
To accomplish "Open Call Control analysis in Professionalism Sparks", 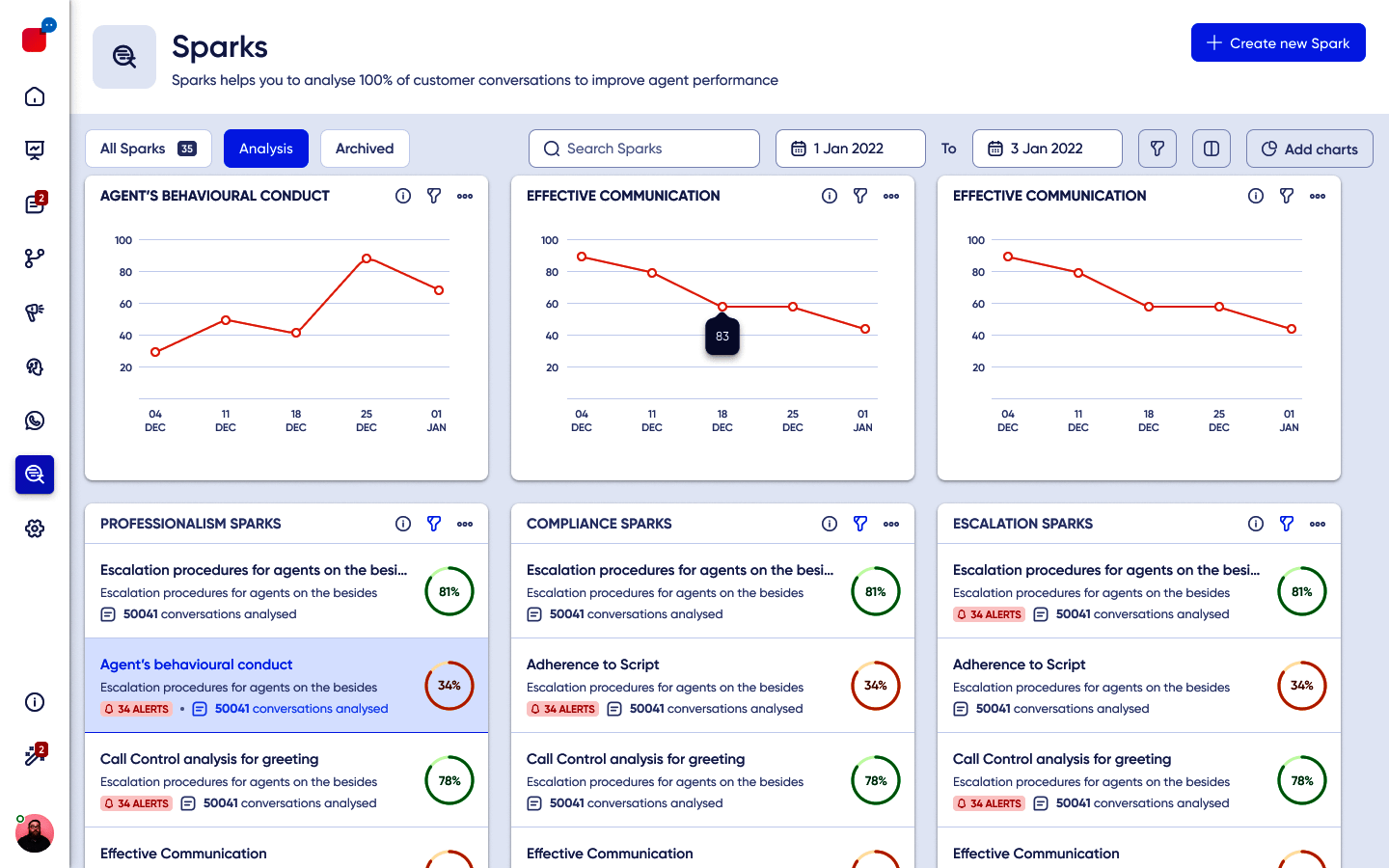I will coord(286,780).
